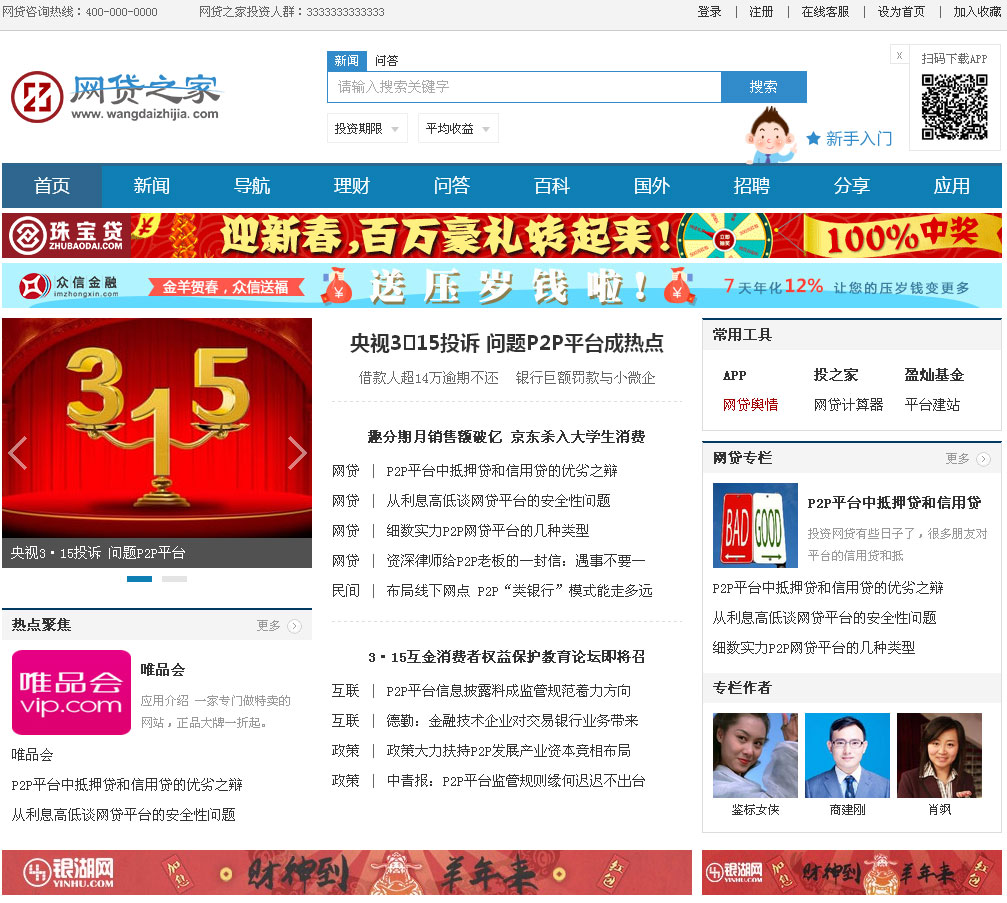The width and height of the screenshot is (1007, 903).
Task: Open 资深律师给P2P老板的一封信 article
Action: 516,561
